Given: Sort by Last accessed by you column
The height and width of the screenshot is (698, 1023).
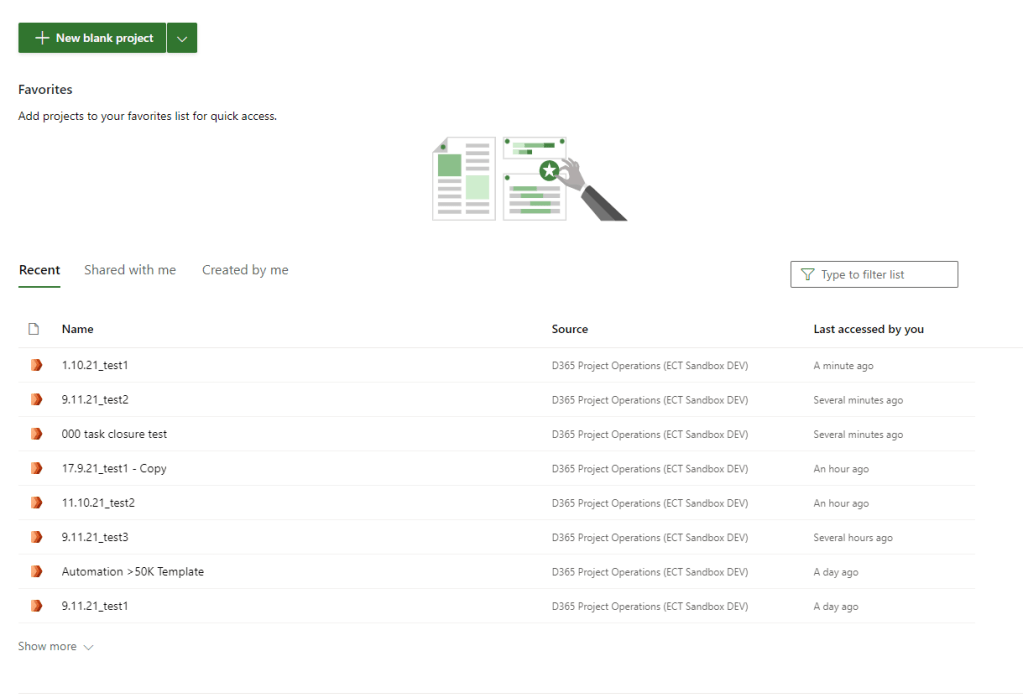Looking at the screenshot, I should 868,329.
